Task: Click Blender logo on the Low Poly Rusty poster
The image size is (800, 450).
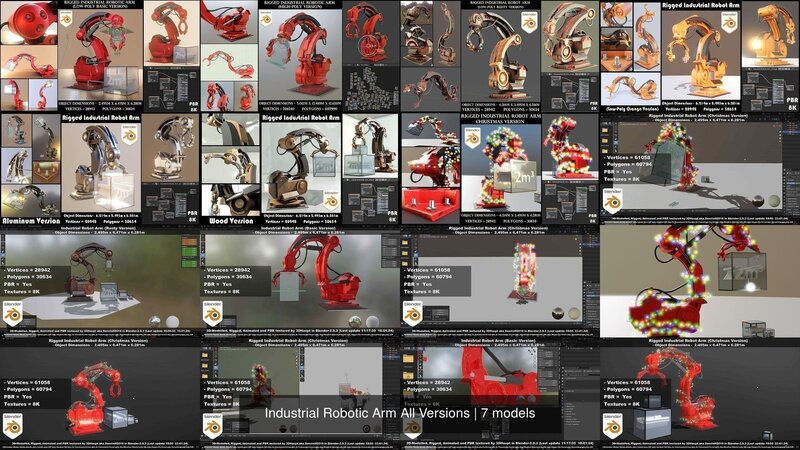Action: point(529,21)
